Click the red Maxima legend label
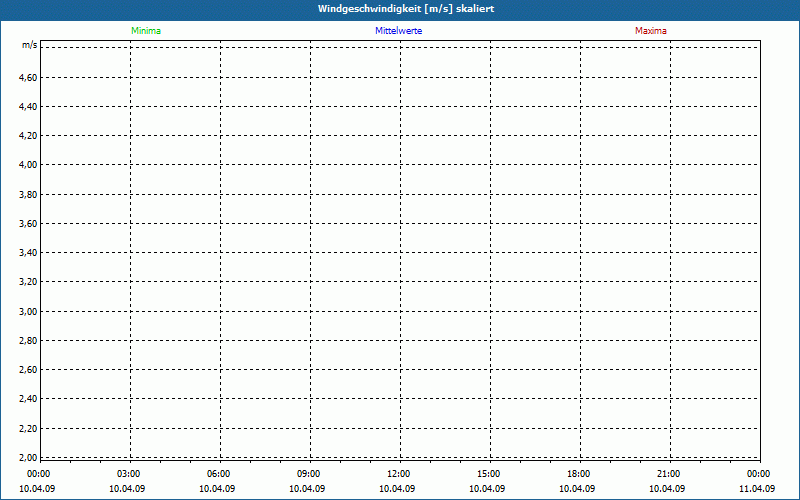Image resolution: width=800 pixels, height=500 pixels. coord(651,31)
